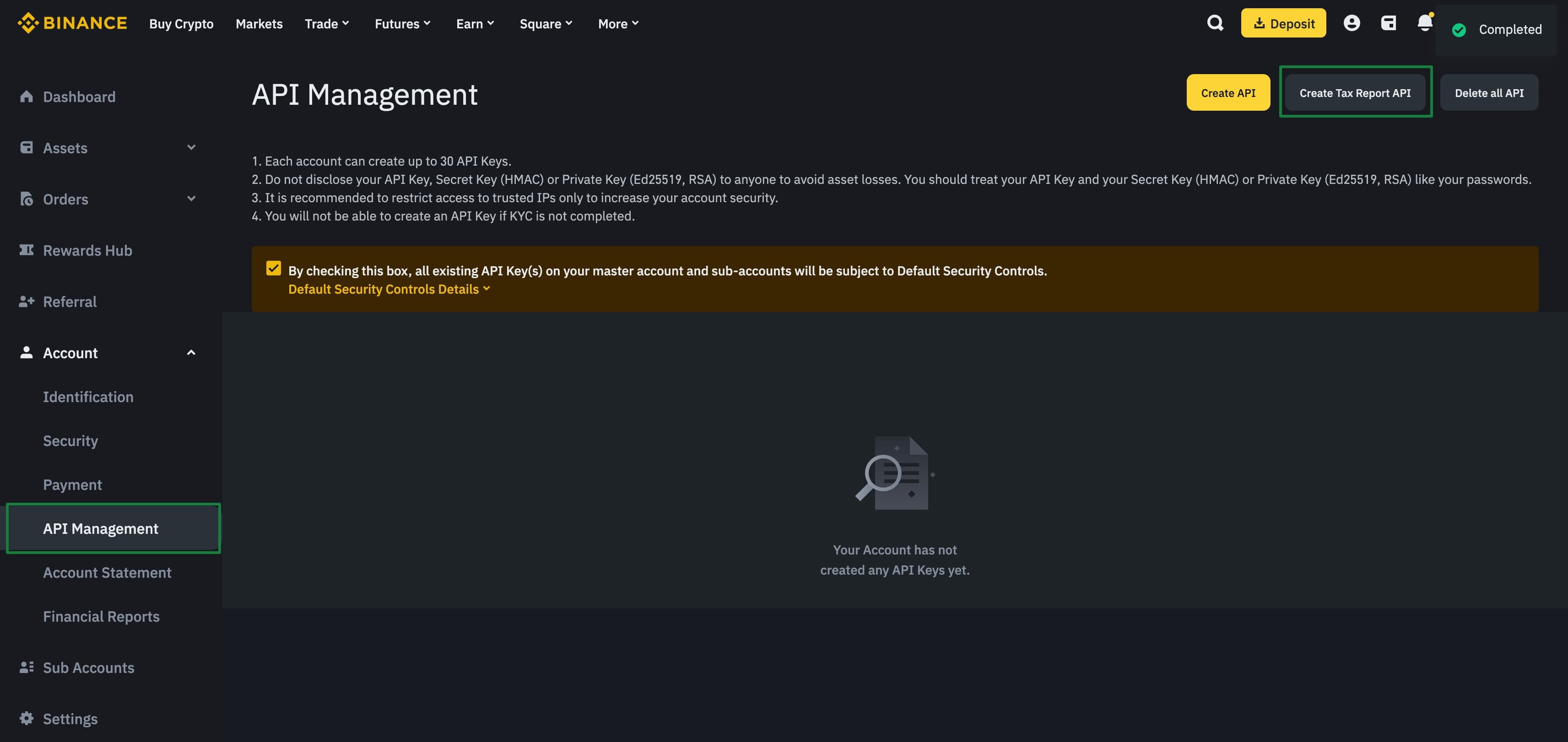Click the checkbox notice sentence text
The width and height of the screenshot is (1568, 742).
point(667,271)
